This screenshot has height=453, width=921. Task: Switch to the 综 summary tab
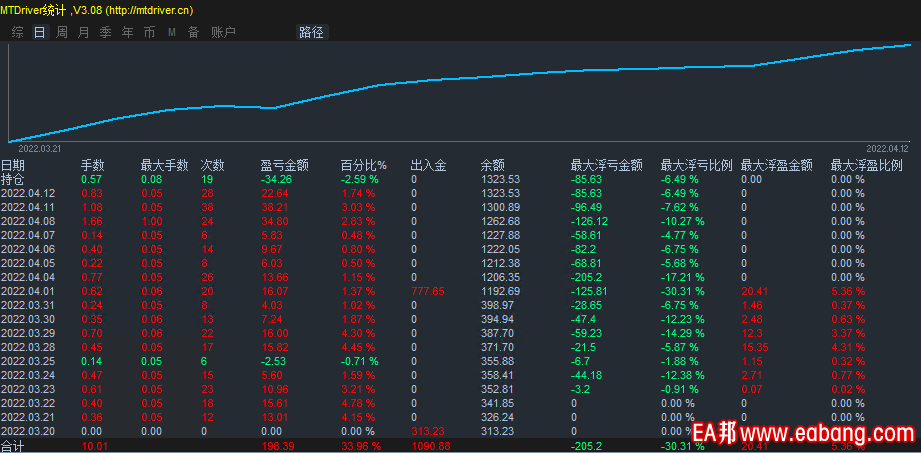pos(18,32)
